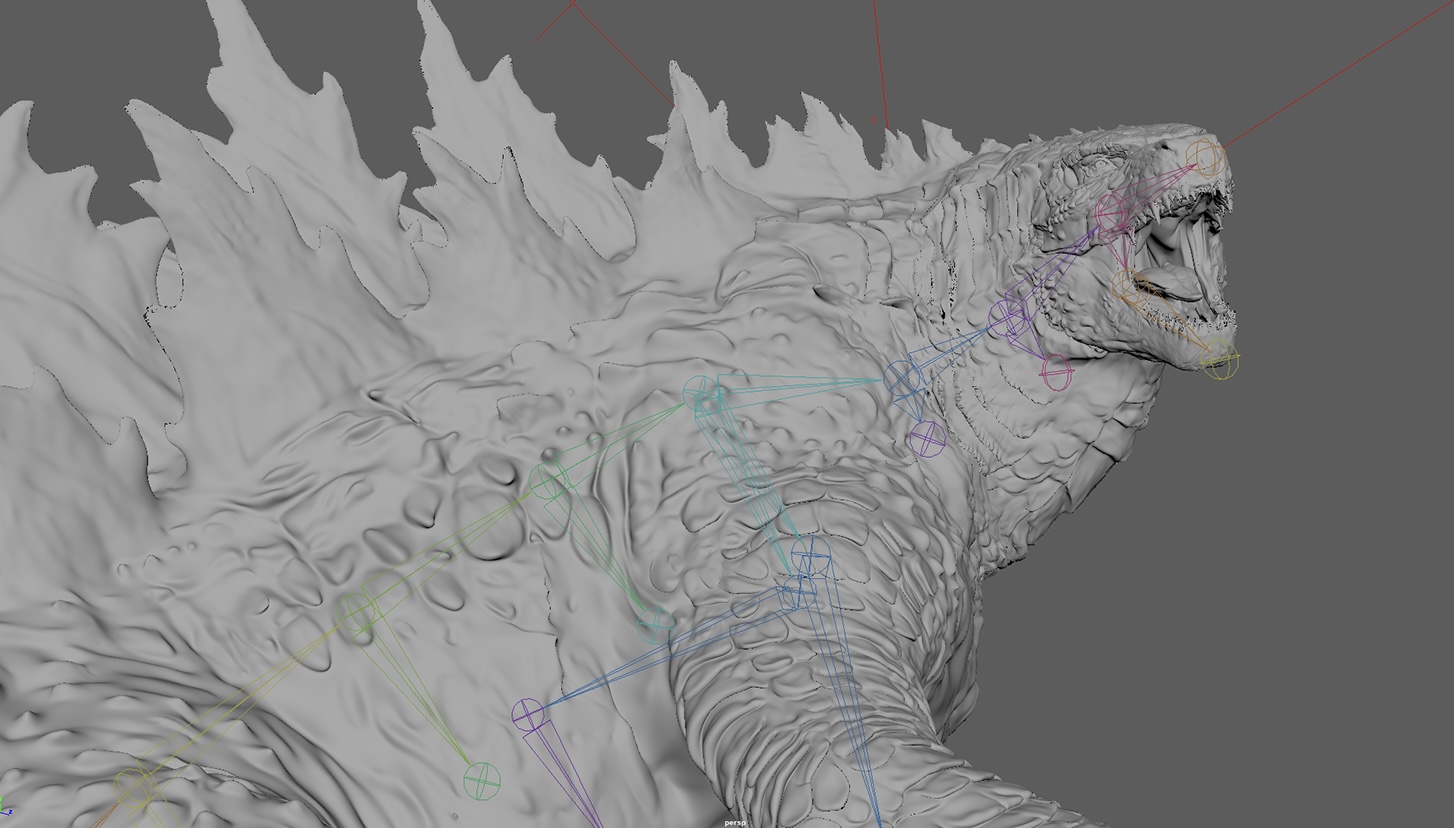1454x828 pixels.
Task: Select the yellow joint at the chin tip
Action: coord(1219,361)
